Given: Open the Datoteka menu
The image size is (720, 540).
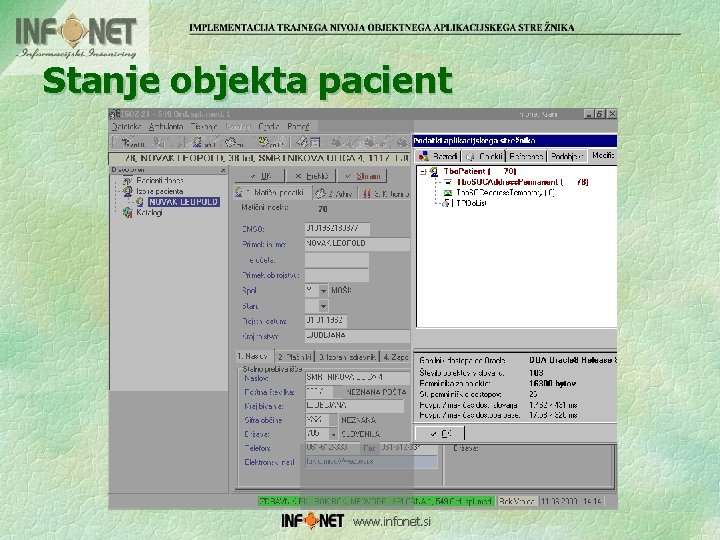Looking at the screenshot, I should pyautogui.click(x=126, y=127).
